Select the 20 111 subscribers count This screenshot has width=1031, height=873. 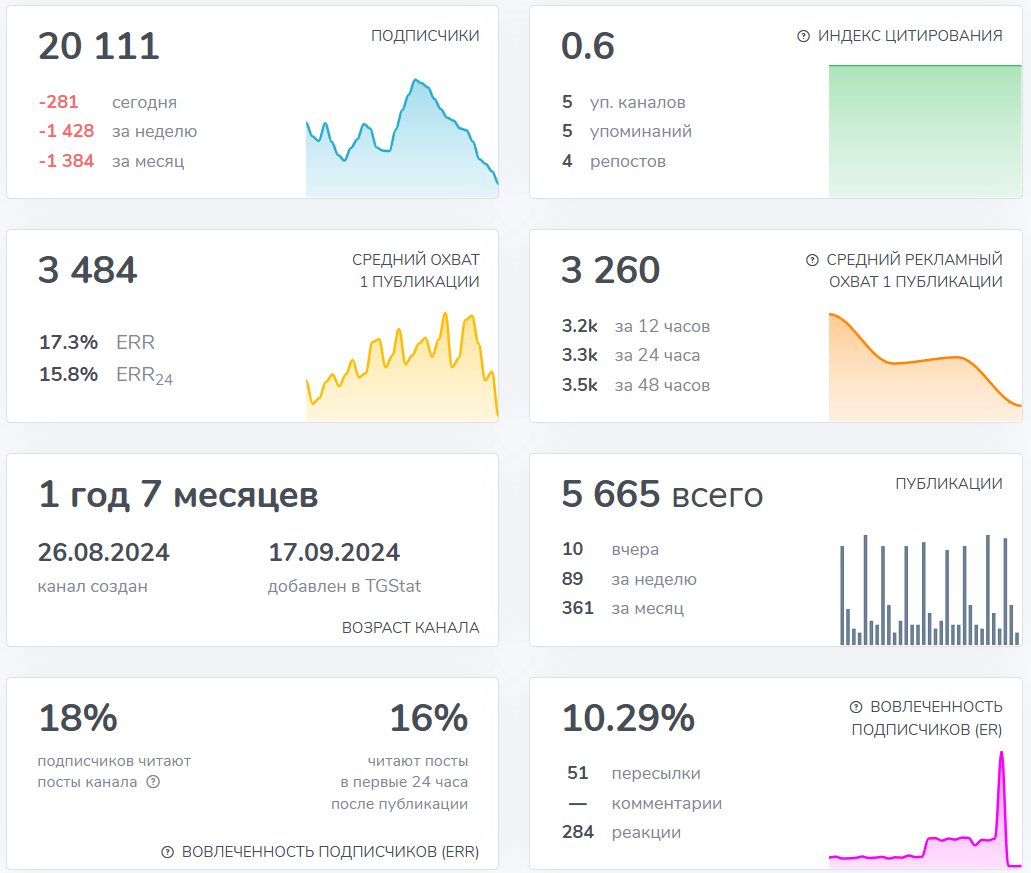tap(99, 47)
